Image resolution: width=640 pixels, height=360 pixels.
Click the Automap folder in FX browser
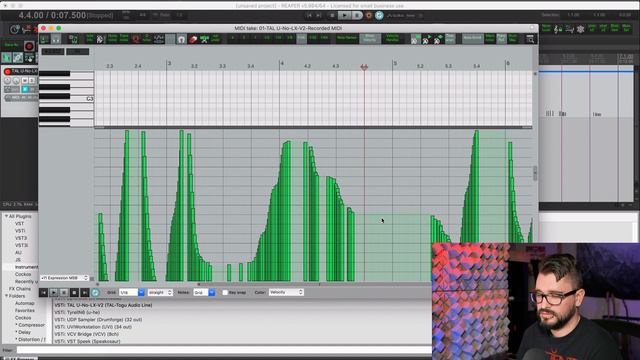point(25,303)
